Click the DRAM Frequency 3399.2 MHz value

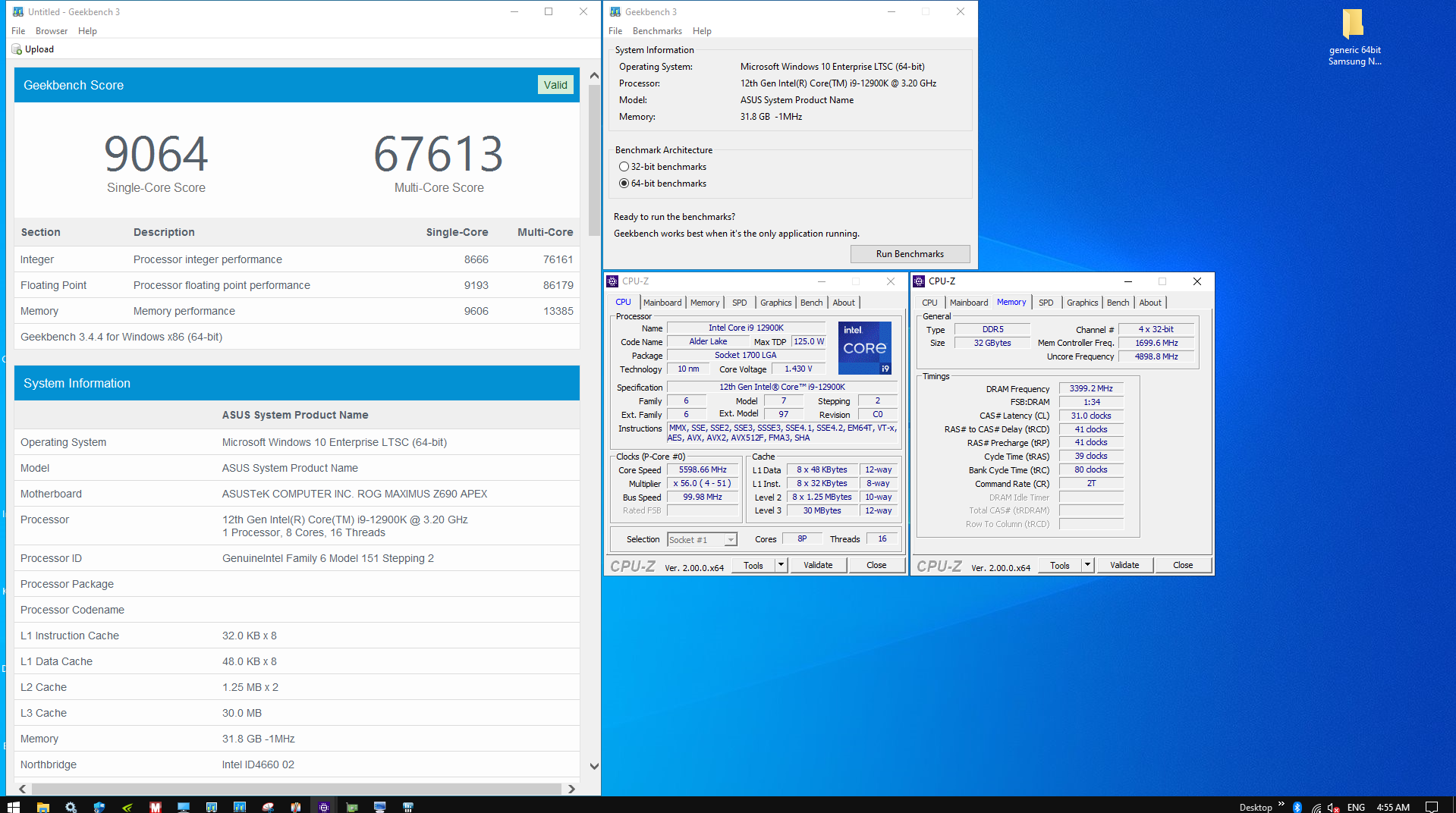(x=1091, y=388)
